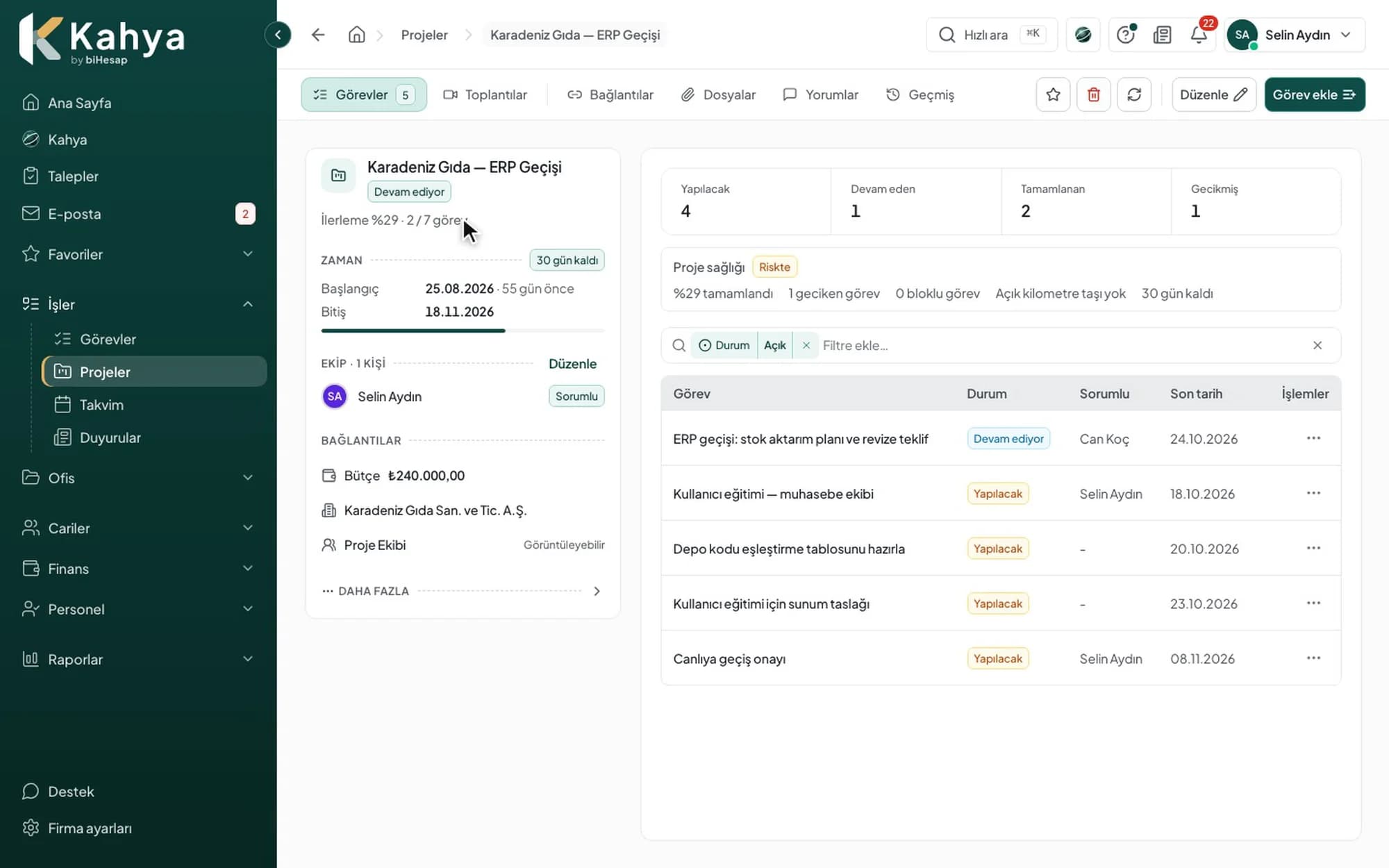Open the help question mark icon
The height and width of the screenshot is (868, 1389).
[1126, 35]
